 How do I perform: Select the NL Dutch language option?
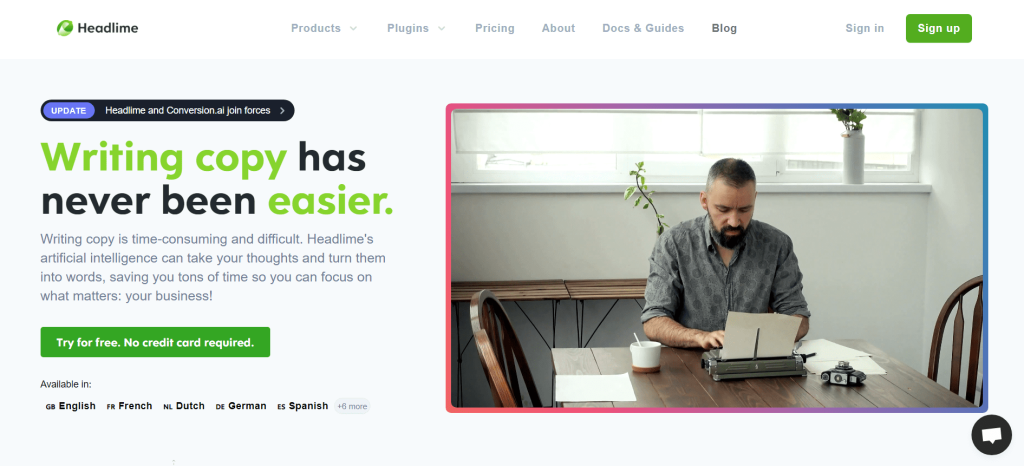click(184, 406)
